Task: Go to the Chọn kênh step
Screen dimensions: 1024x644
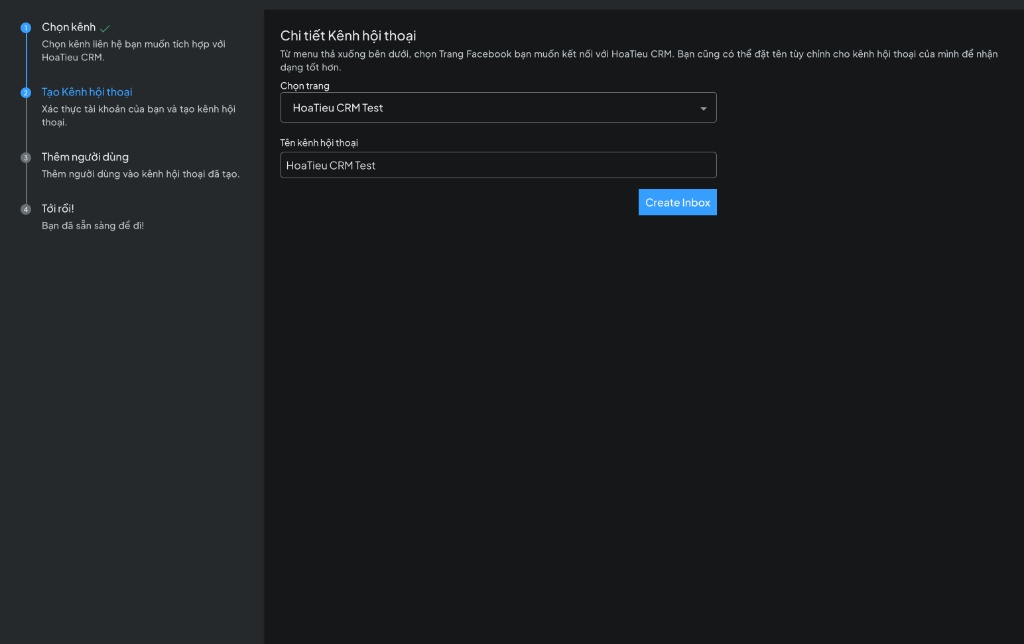Action: (x=68, y=27)
